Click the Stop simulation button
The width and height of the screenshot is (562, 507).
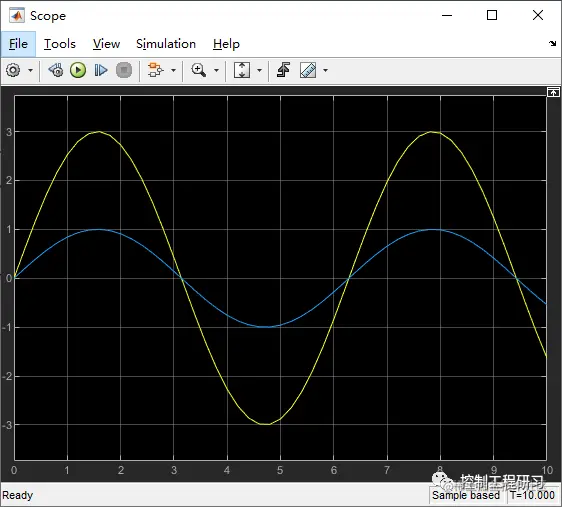pos(124,70)
